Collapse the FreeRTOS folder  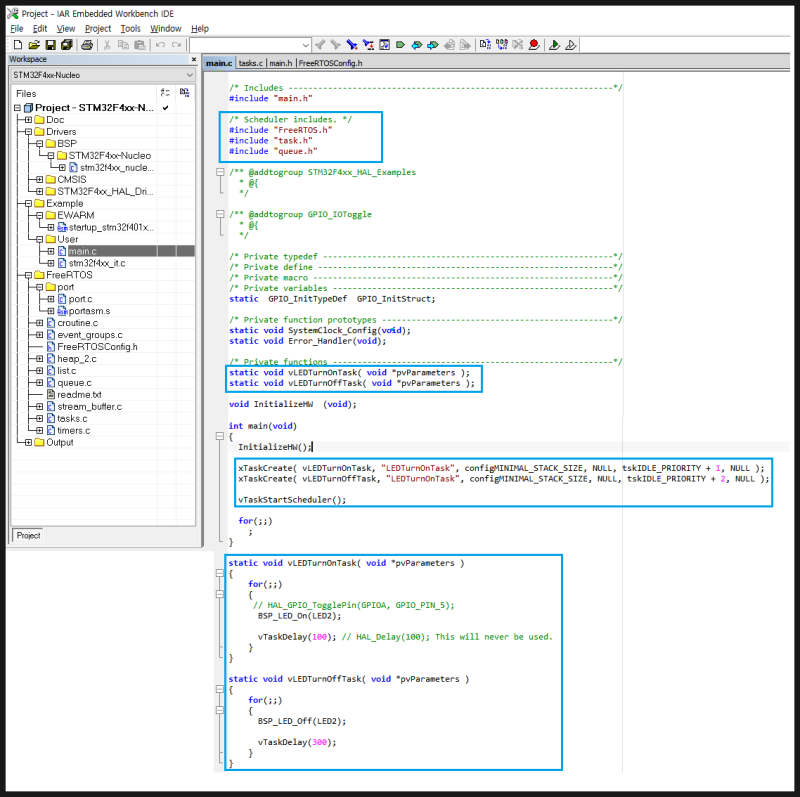pos(29,275)
